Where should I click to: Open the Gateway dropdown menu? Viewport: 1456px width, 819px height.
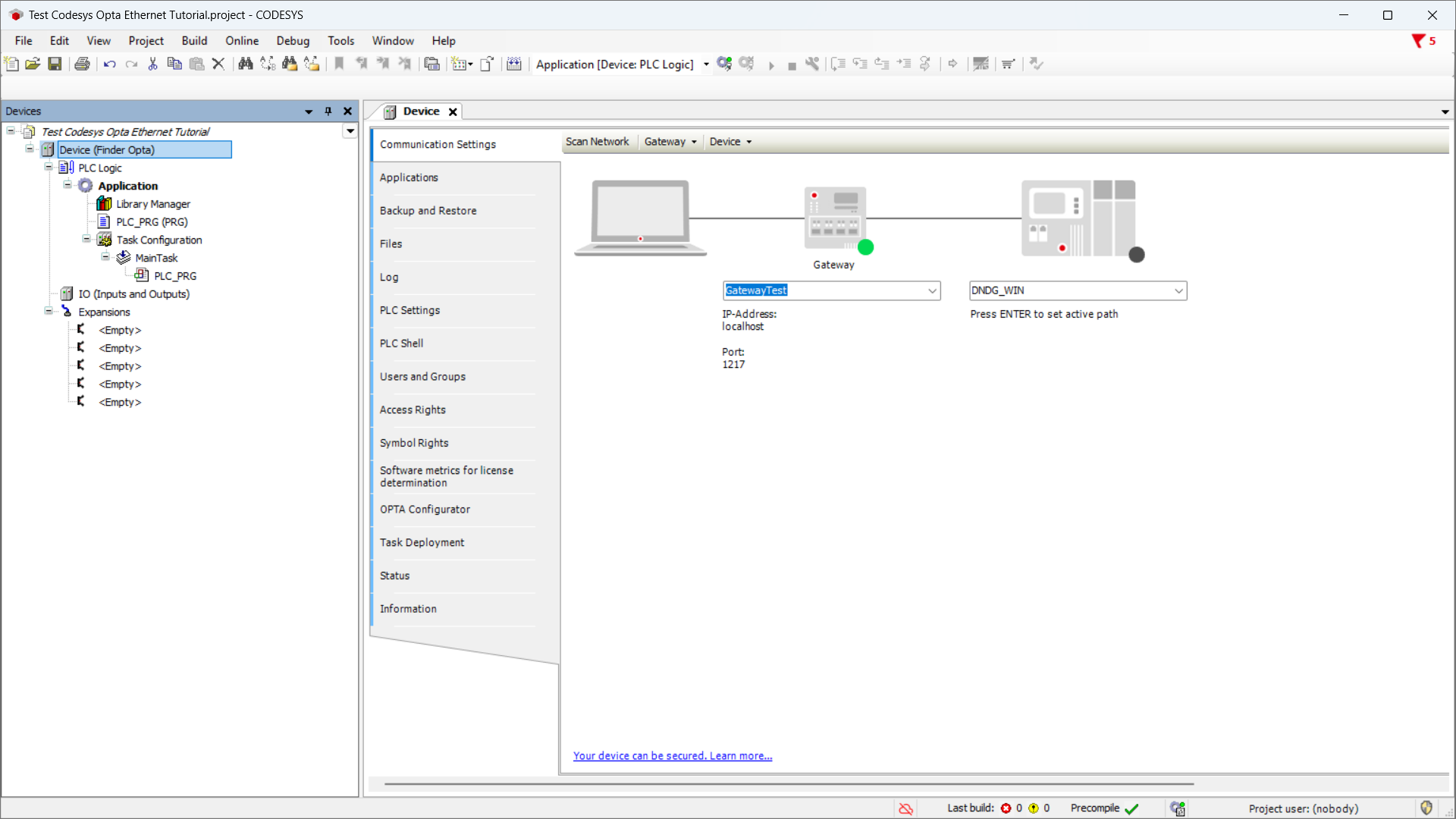pos(670,142)
